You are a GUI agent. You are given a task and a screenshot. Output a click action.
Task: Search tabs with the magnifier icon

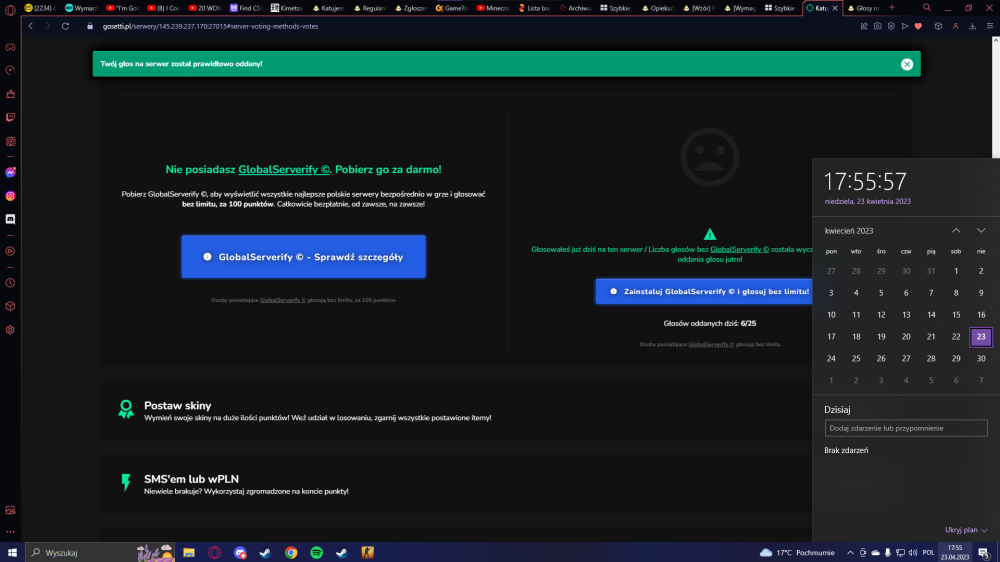927,8
